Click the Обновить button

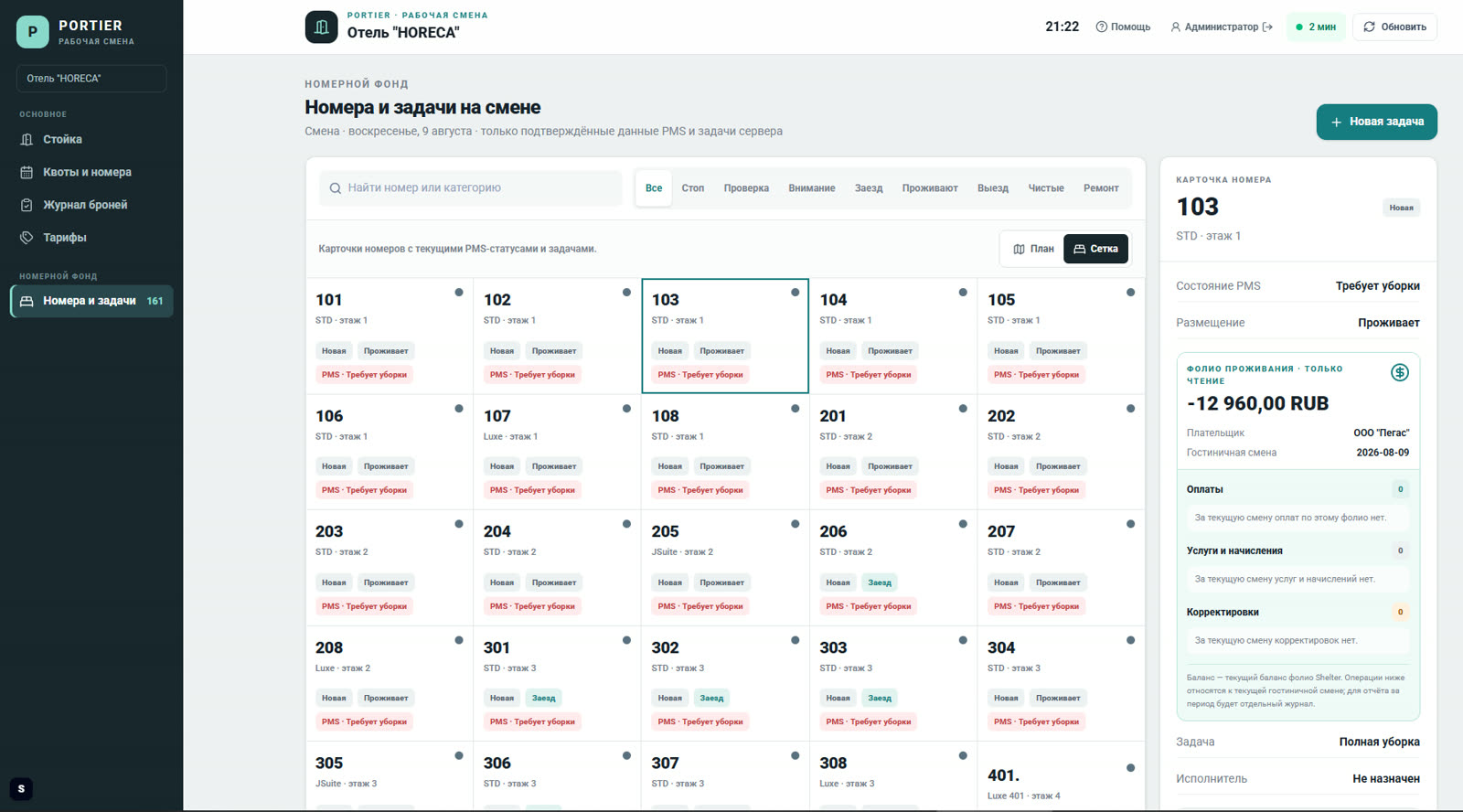[1394, 27]
